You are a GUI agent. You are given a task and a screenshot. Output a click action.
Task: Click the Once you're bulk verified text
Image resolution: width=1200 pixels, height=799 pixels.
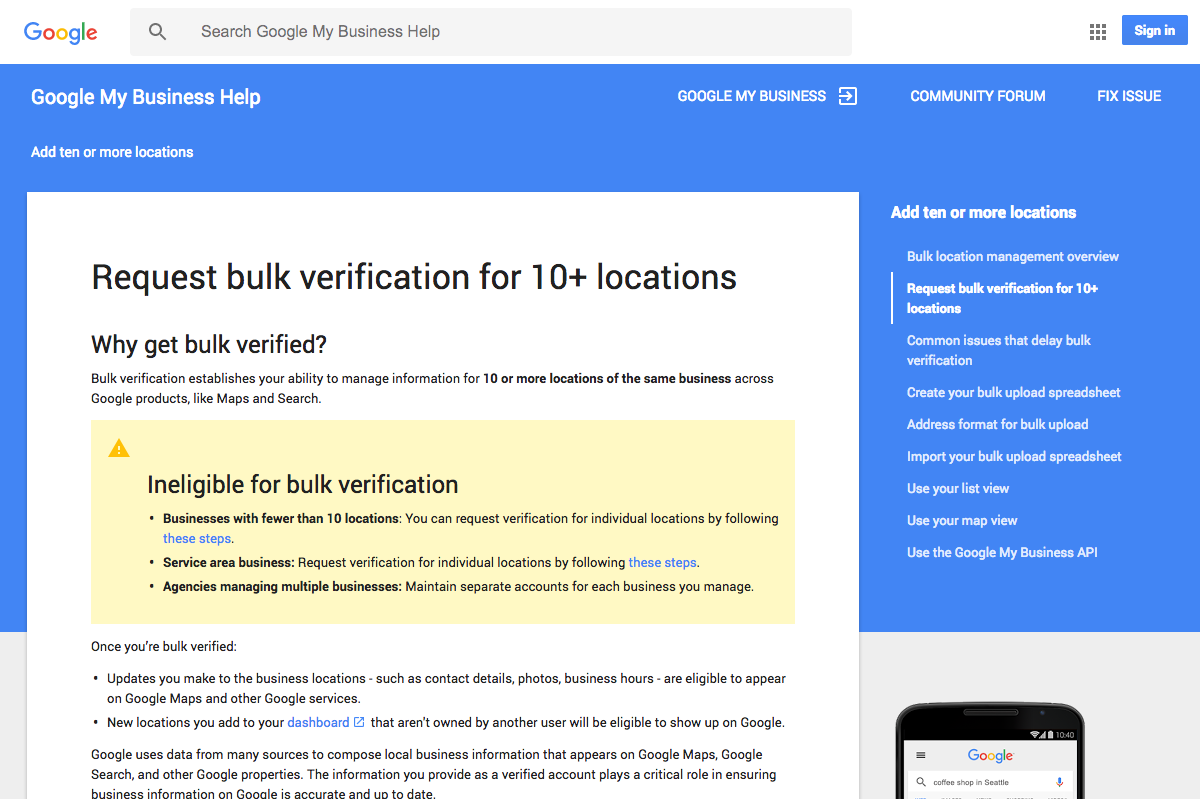(164, 646)
